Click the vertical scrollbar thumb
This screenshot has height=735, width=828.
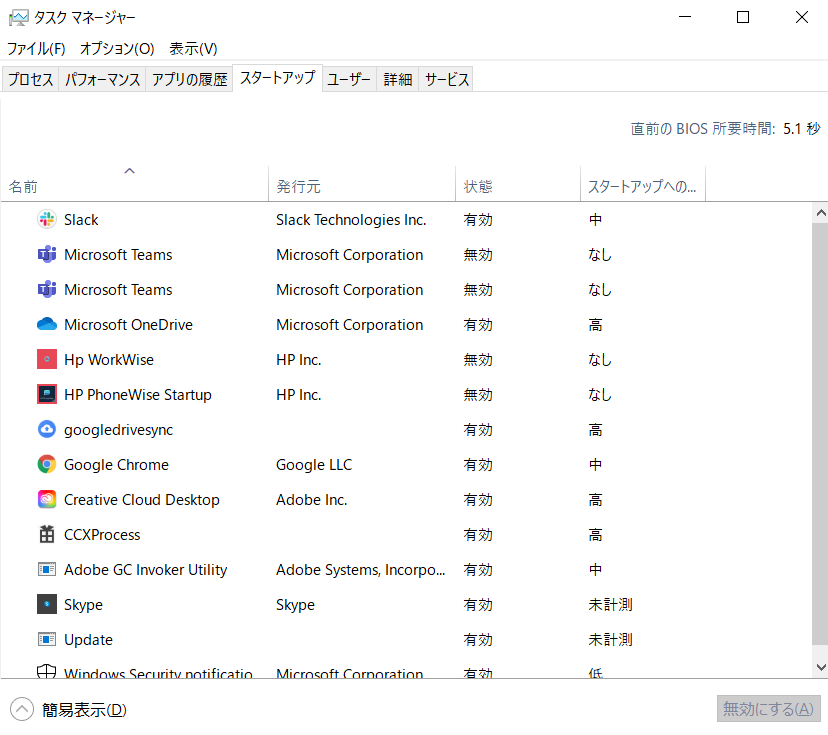coord(820,434)
